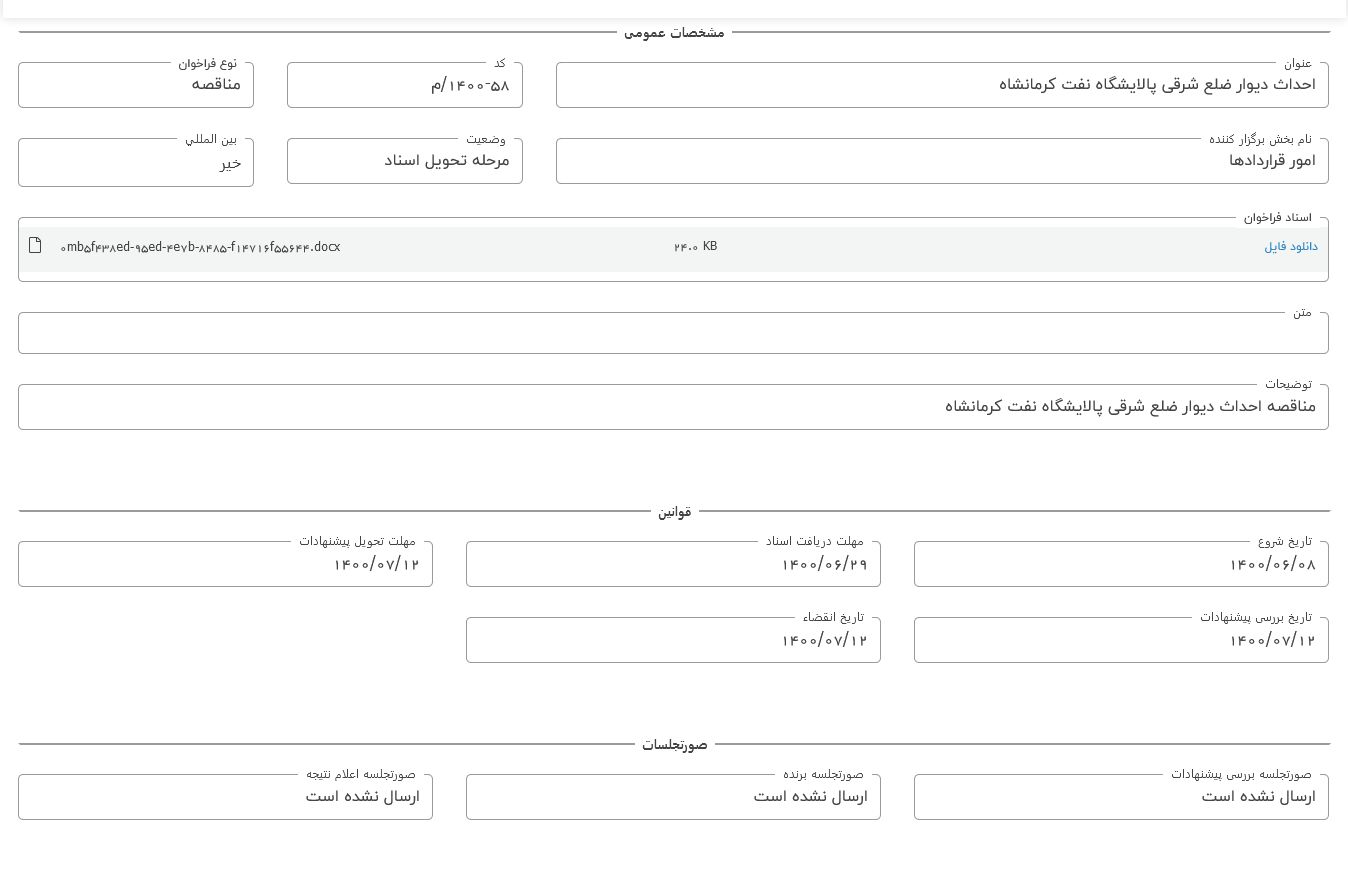Click the عنوان title field
The image size is (1348, 885).
point(942,85)
